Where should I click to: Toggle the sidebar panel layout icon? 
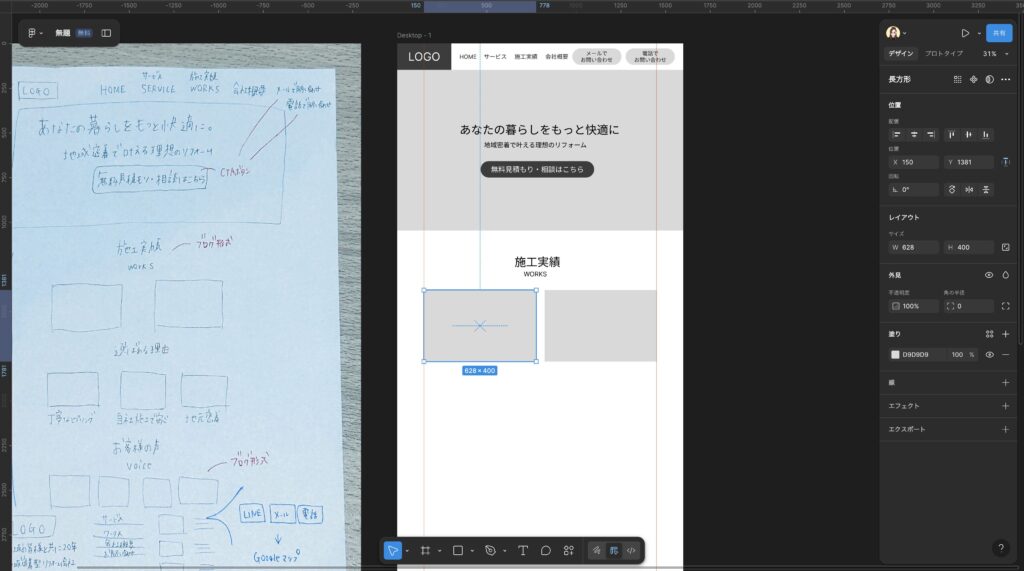[106, 33]
